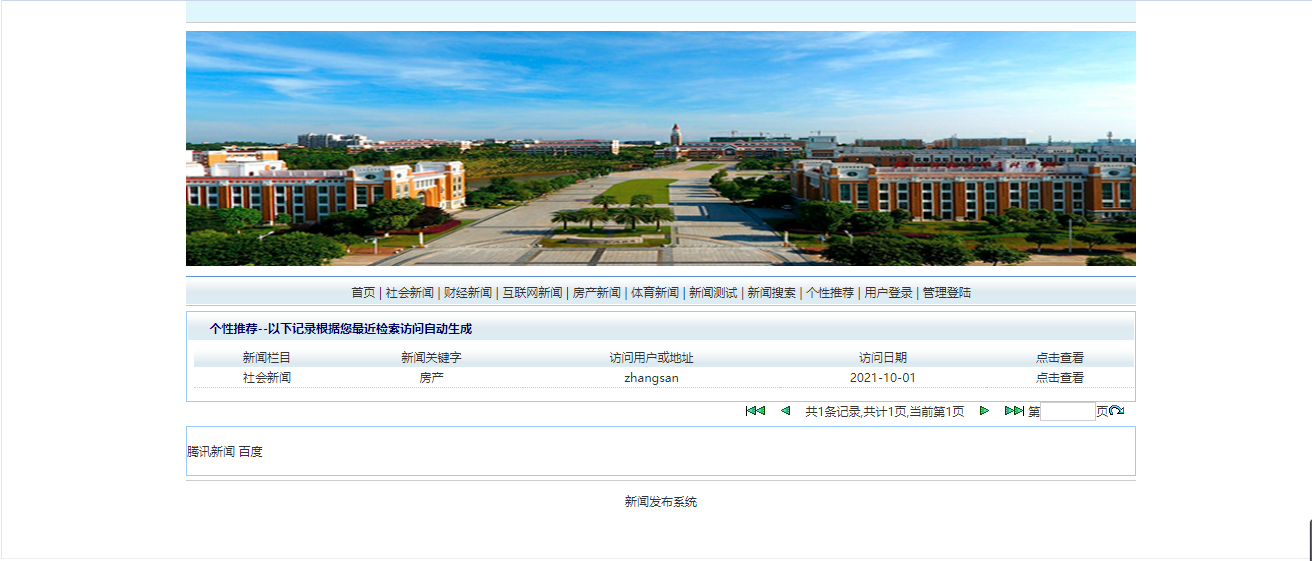Go to the first page of records
Screen dimensions: 1312x561
point(755,411)
